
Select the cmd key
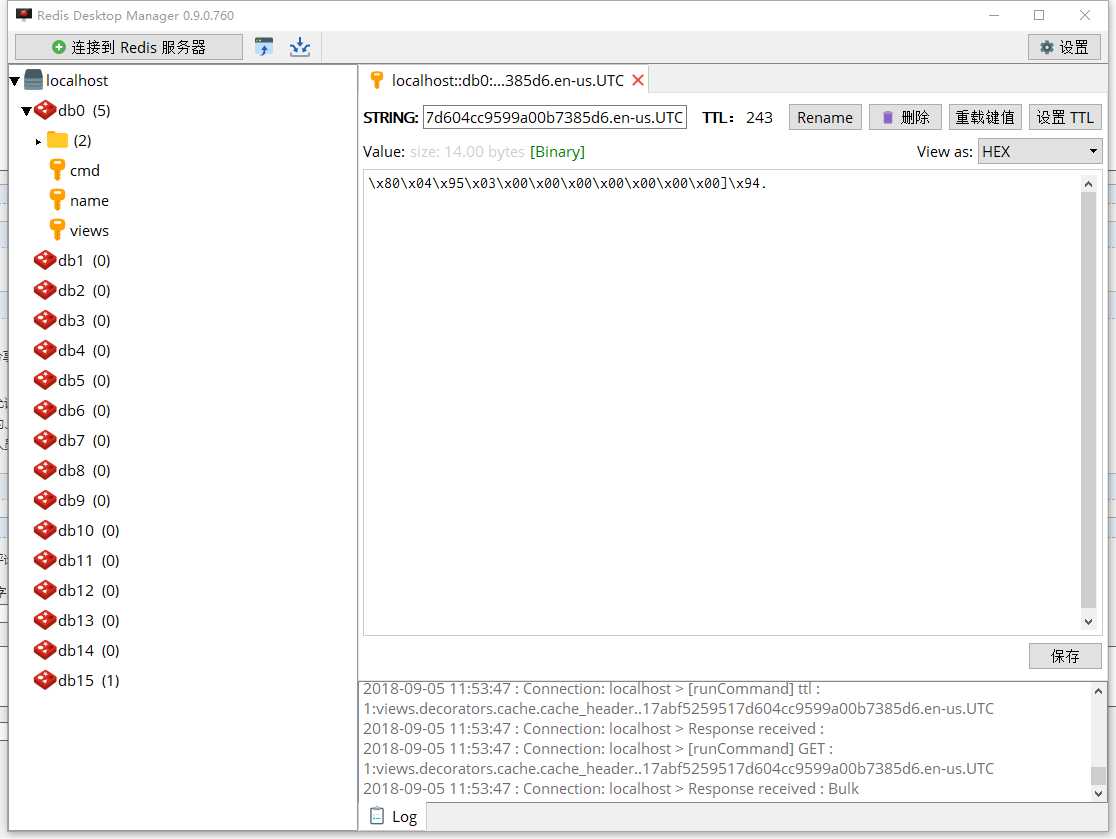point(85,171)
